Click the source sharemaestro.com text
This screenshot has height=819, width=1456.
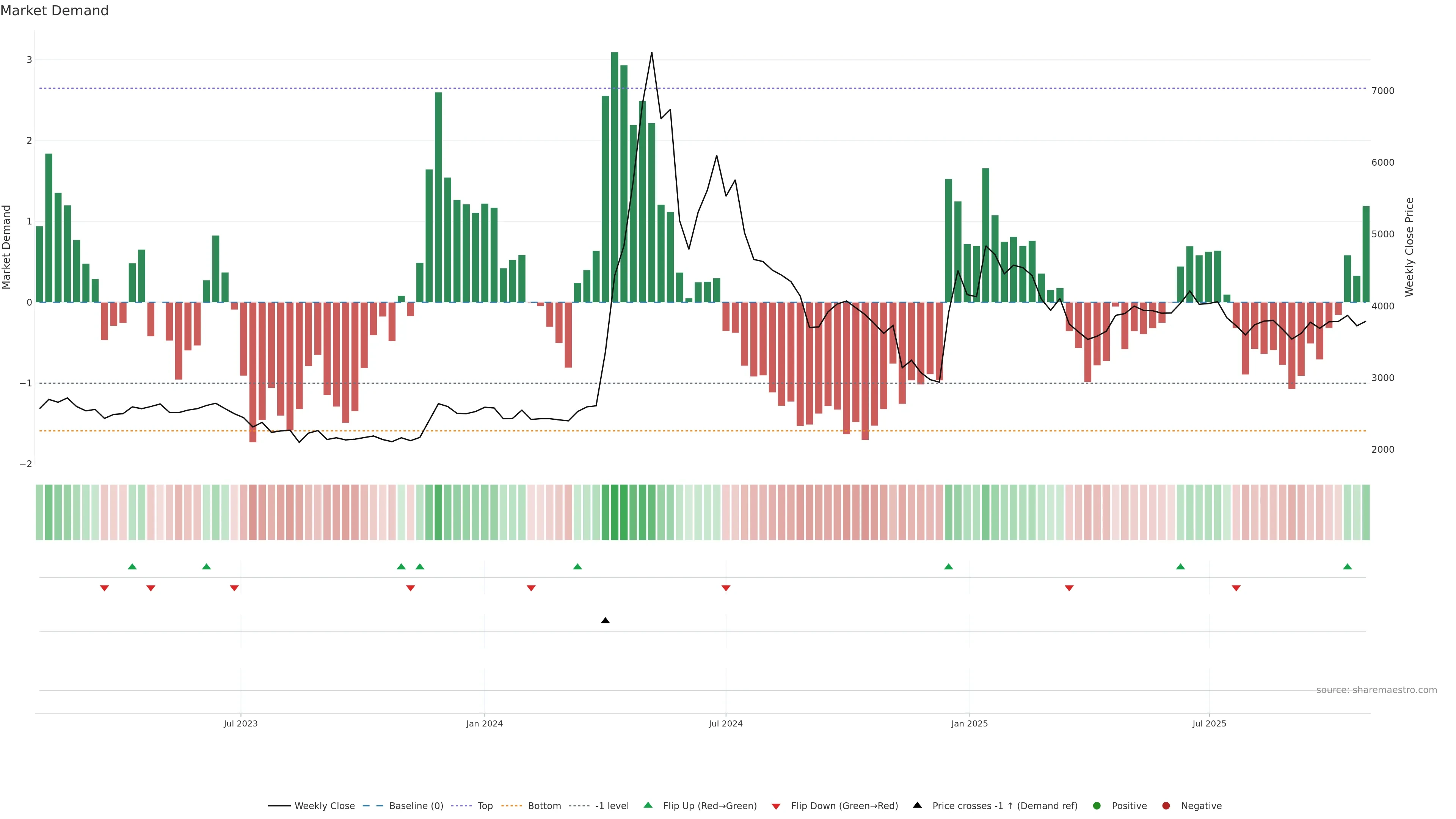[x=1376, y=690]
